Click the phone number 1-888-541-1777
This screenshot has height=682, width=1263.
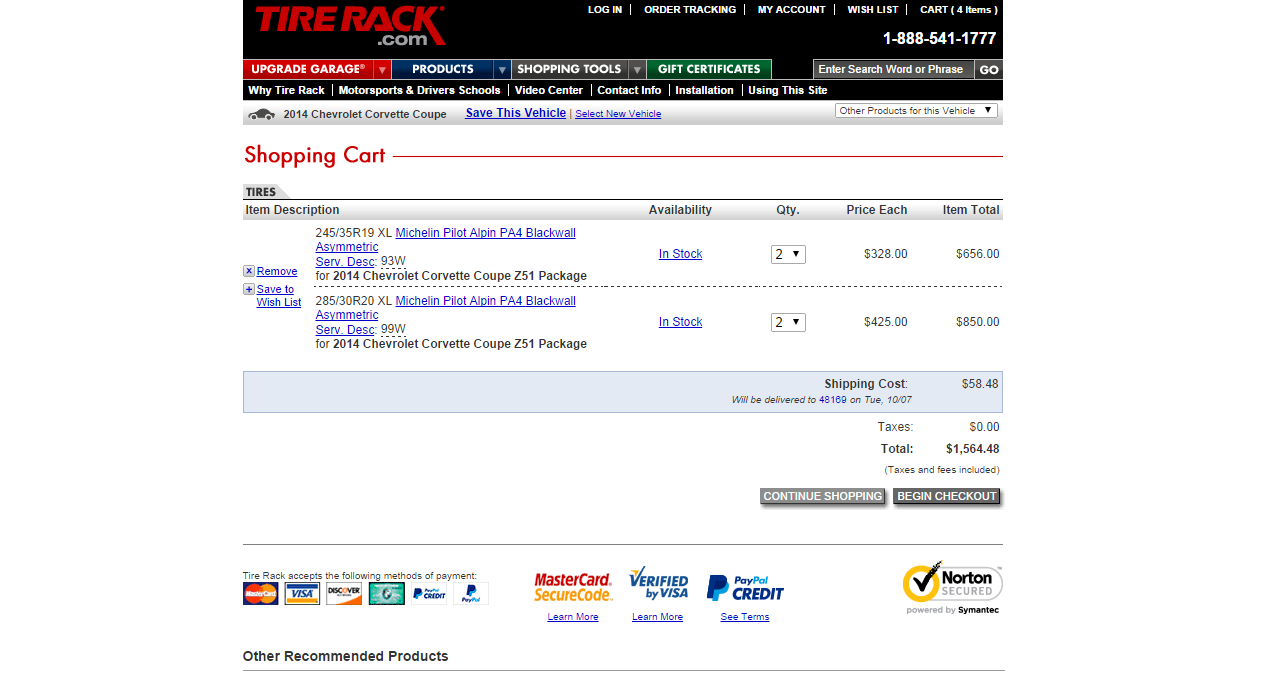point(940,39)
